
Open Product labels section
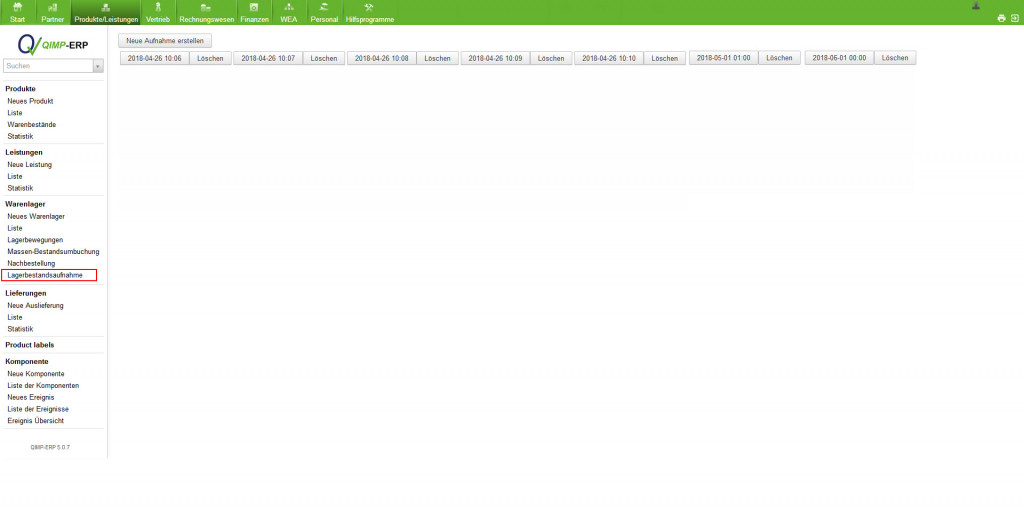(30, 345)
